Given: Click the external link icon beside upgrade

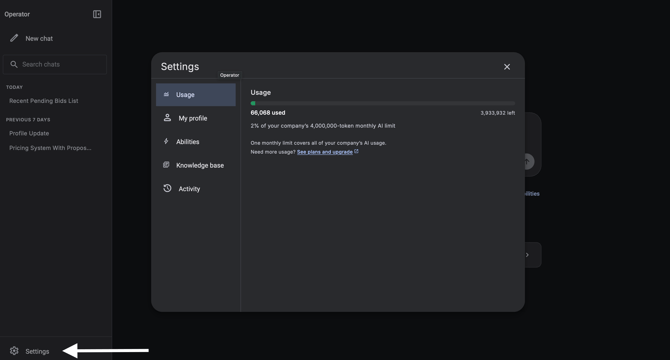Looking at the screenshot, I should coord(356,151).
